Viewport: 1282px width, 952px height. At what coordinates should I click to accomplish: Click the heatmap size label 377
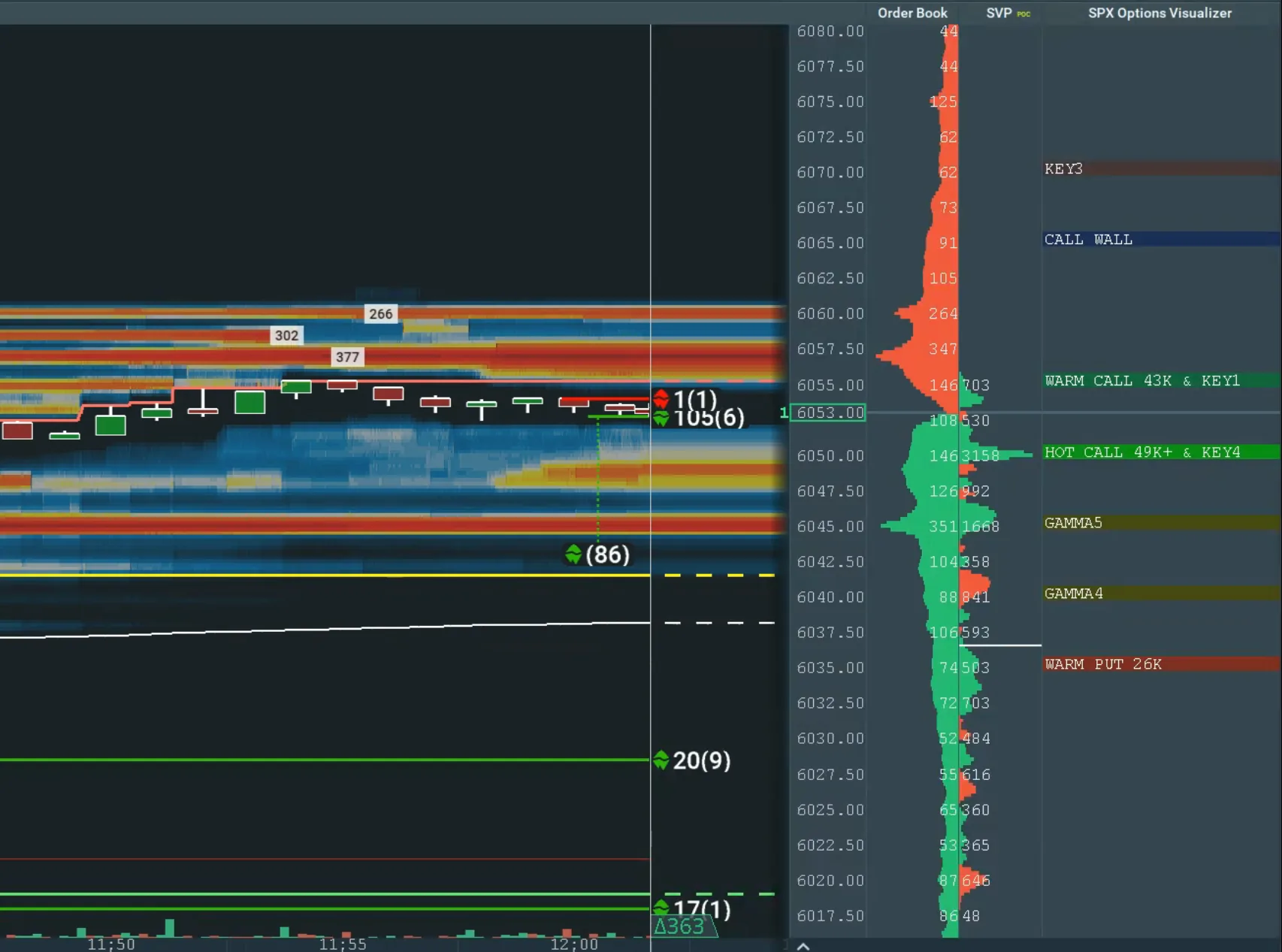click(x=347, y=357)
